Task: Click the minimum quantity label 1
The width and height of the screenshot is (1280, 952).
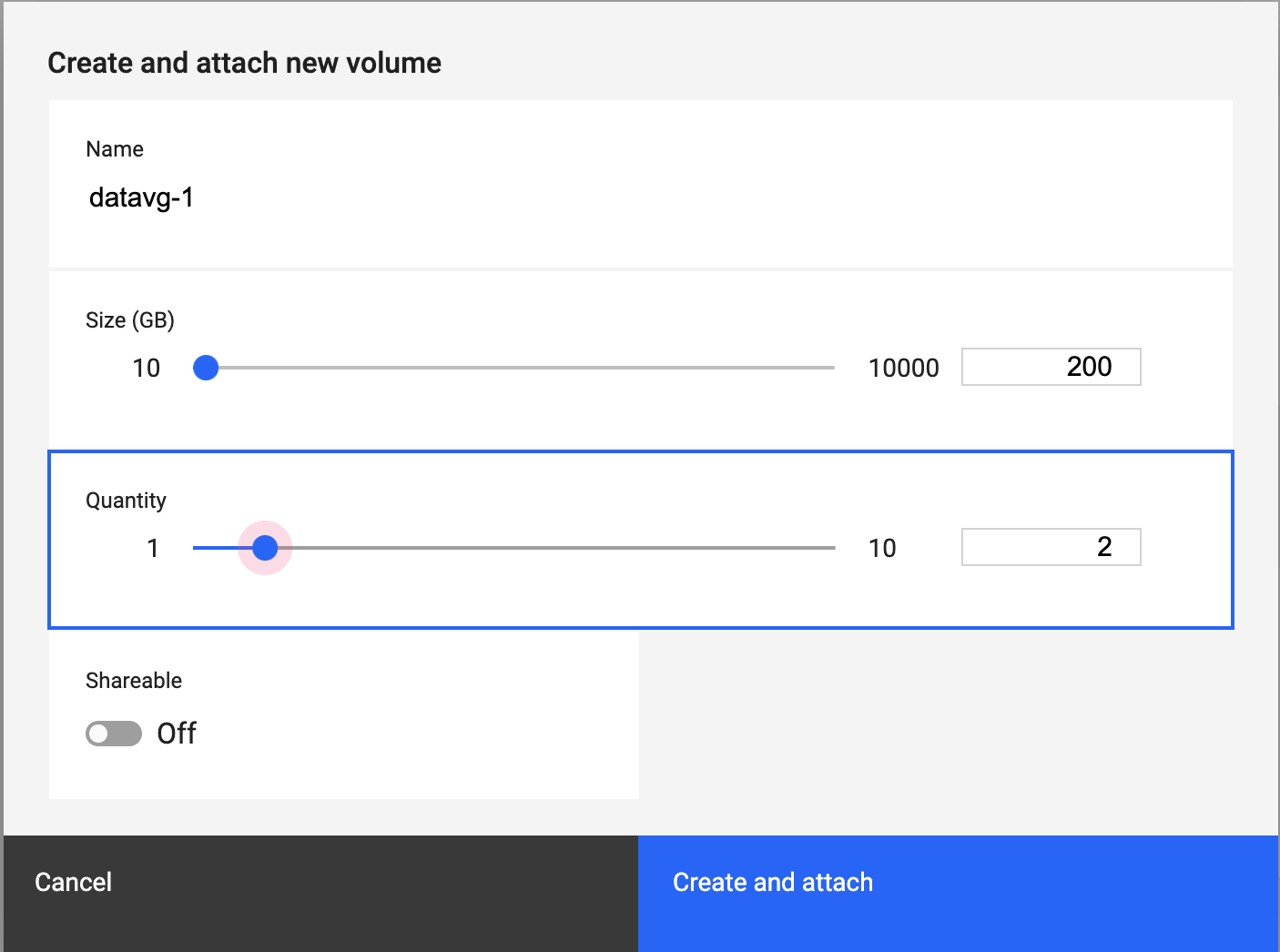Action: [152, 547]
